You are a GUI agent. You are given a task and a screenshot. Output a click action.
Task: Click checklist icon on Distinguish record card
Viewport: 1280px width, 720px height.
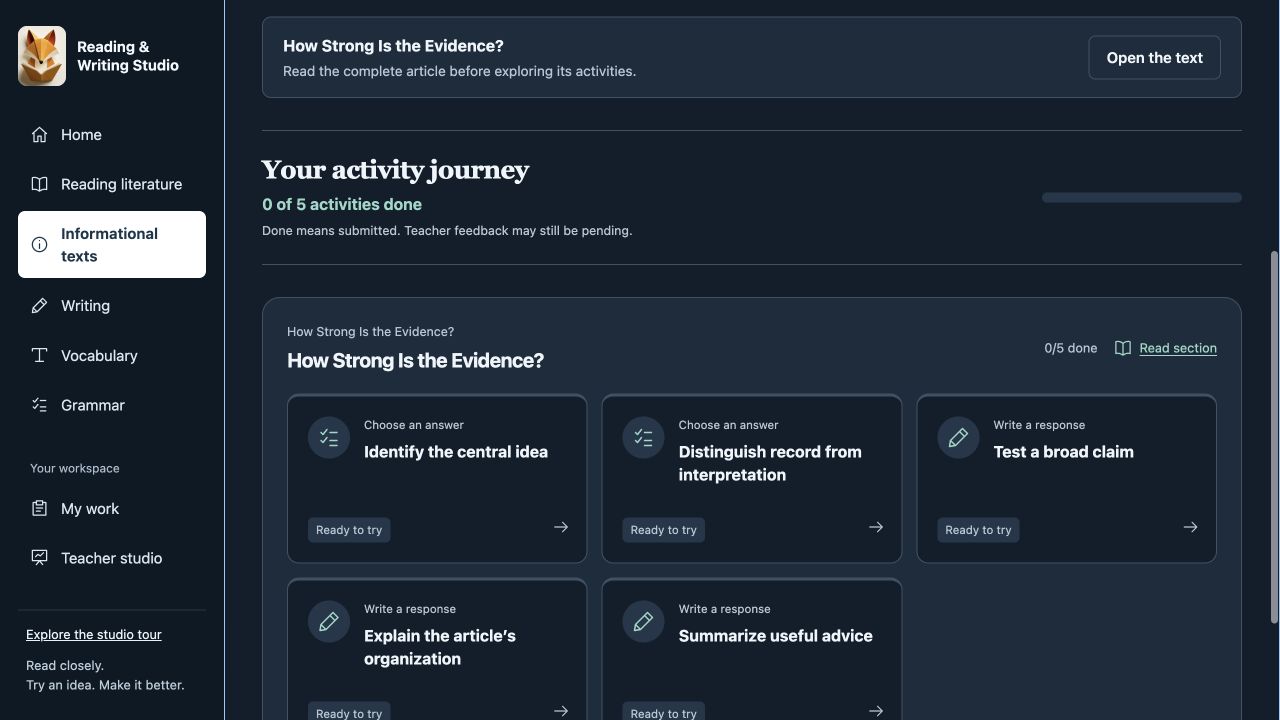pos(643,438)
